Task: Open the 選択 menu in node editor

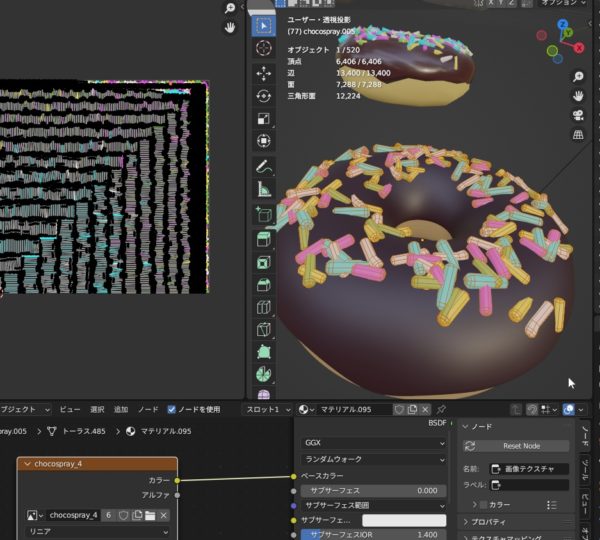Action: click(x=97, y=409)
